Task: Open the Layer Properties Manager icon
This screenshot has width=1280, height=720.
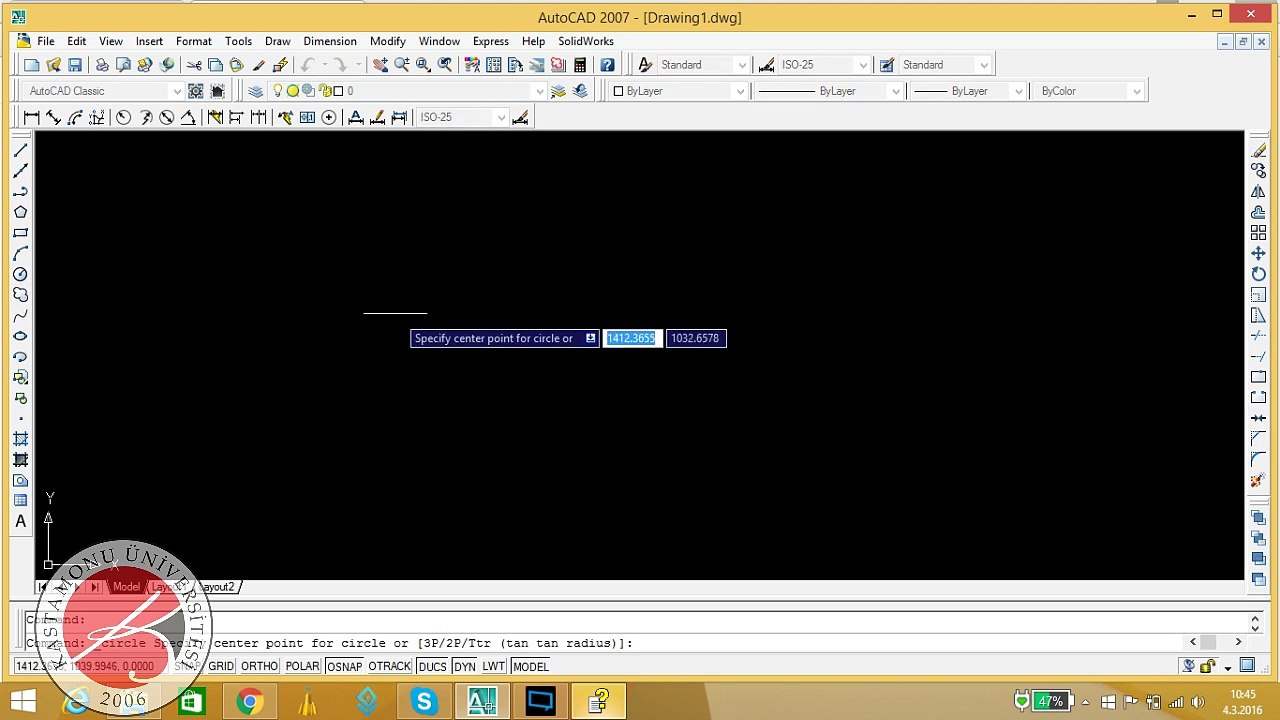Action: 255,91
